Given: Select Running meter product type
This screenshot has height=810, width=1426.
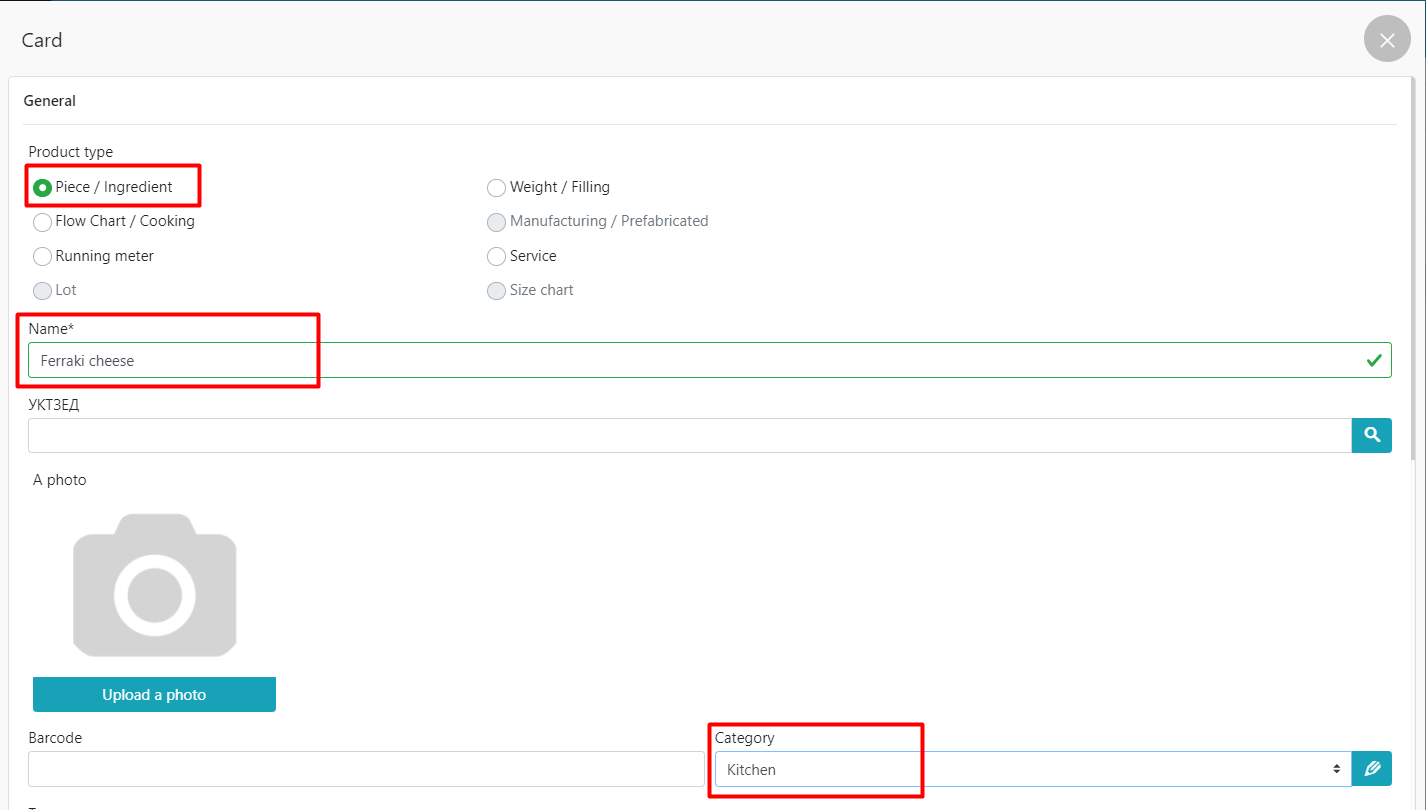Looking at the screenshot, I should (x=43, y=257).
